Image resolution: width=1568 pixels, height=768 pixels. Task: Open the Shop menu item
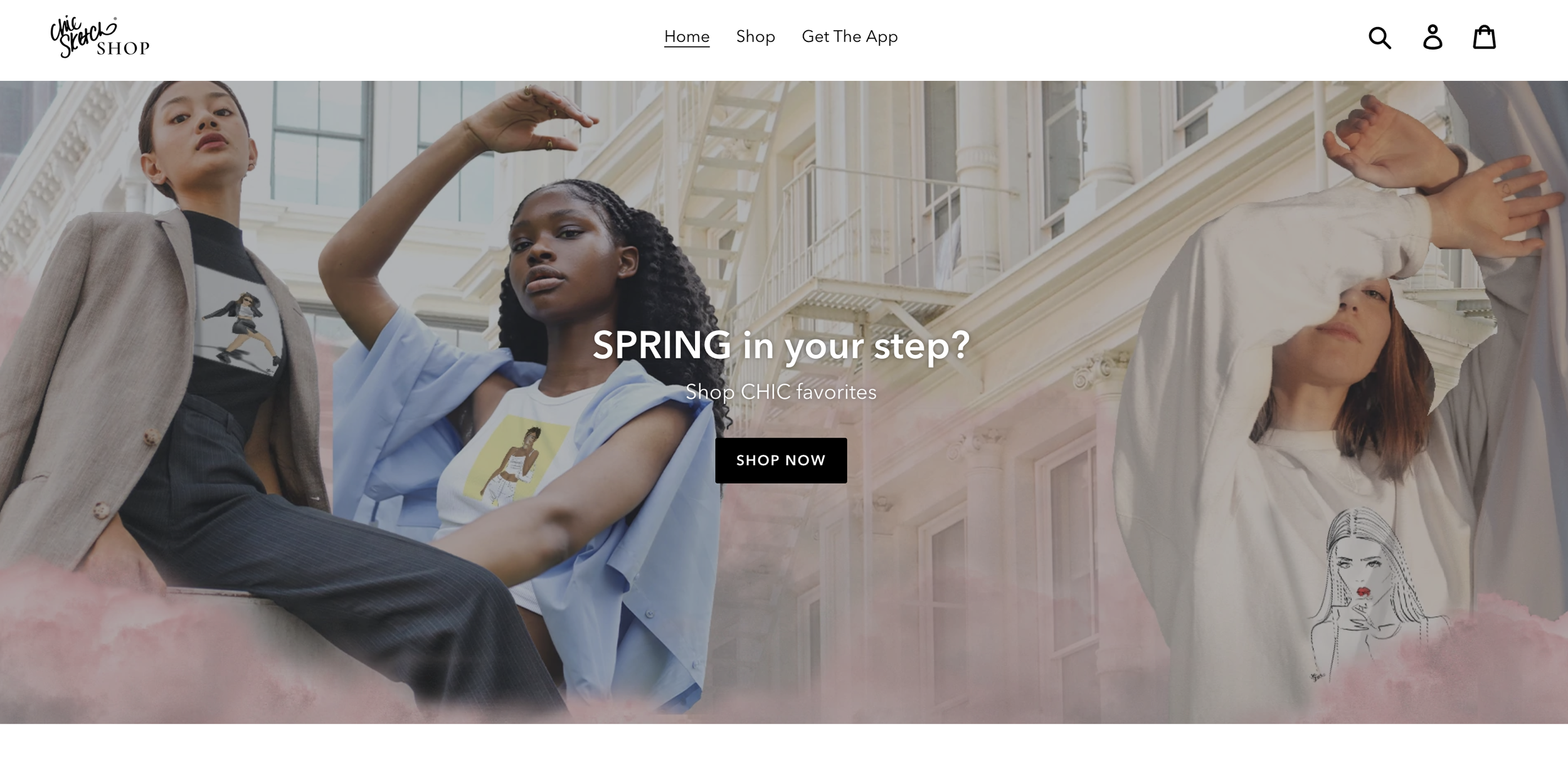[x=755, y=36]
